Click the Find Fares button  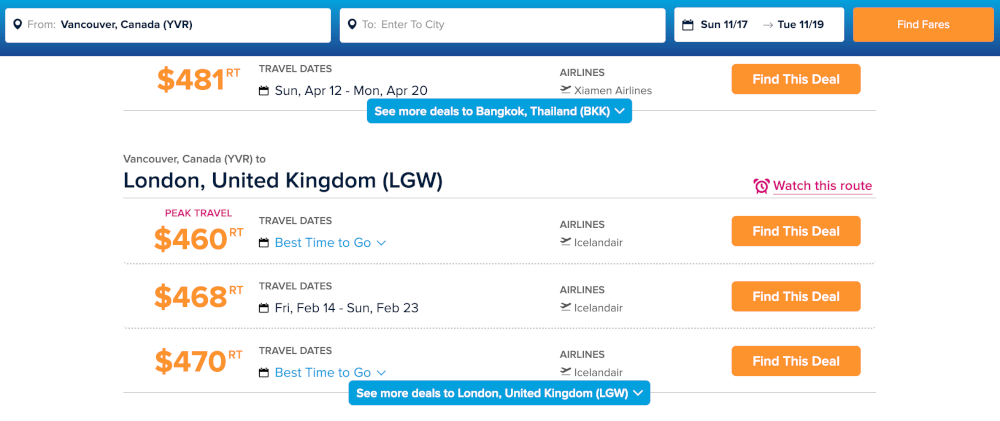click(923, 25)
